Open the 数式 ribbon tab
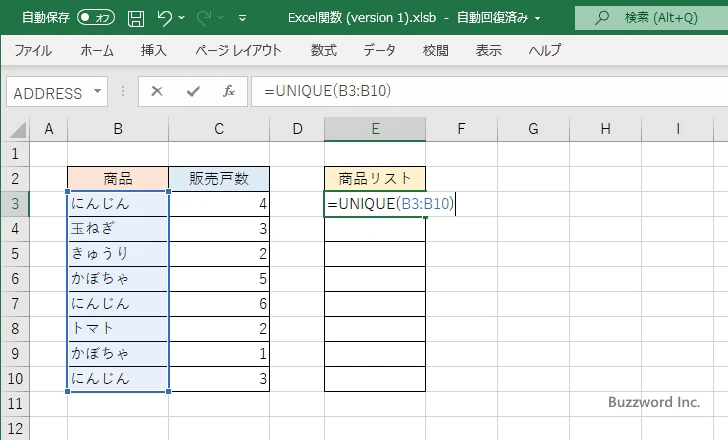Screen dimensions: 728x440 point(323,50)
